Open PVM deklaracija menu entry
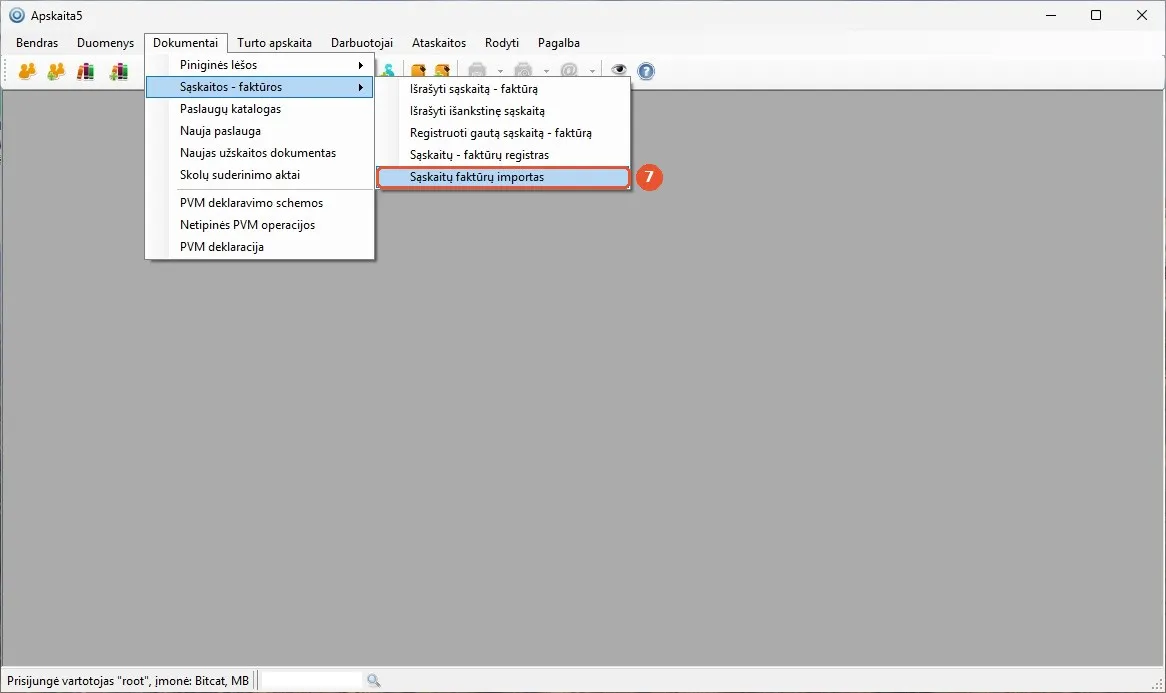The width and height of the screenshot is (1166, 693). (x=260, y=247)
